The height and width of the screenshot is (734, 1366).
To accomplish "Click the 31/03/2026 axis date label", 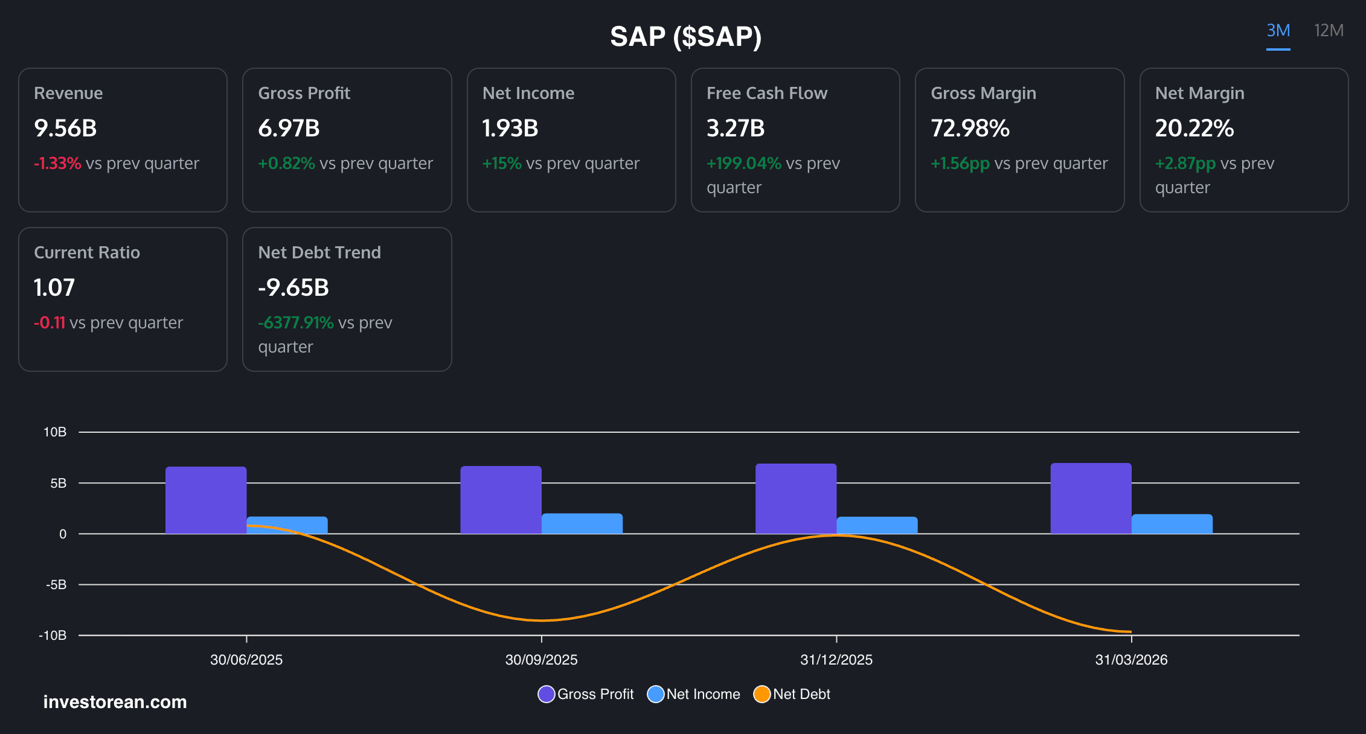I will click(1131, 660).
